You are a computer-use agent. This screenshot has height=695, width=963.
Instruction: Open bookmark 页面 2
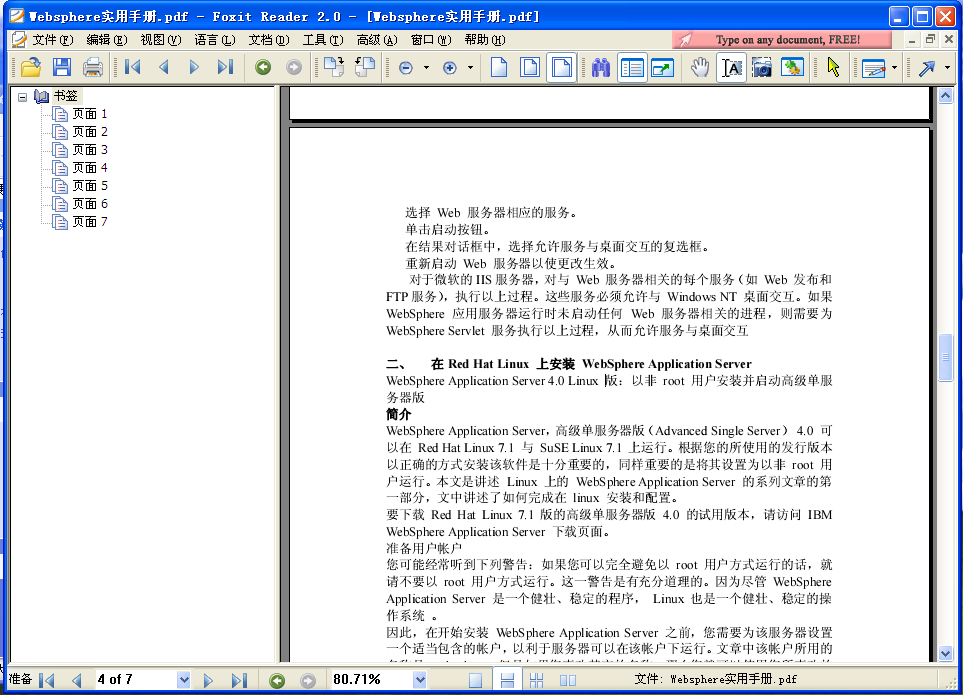pyautogui.click(x=90, y=131)
